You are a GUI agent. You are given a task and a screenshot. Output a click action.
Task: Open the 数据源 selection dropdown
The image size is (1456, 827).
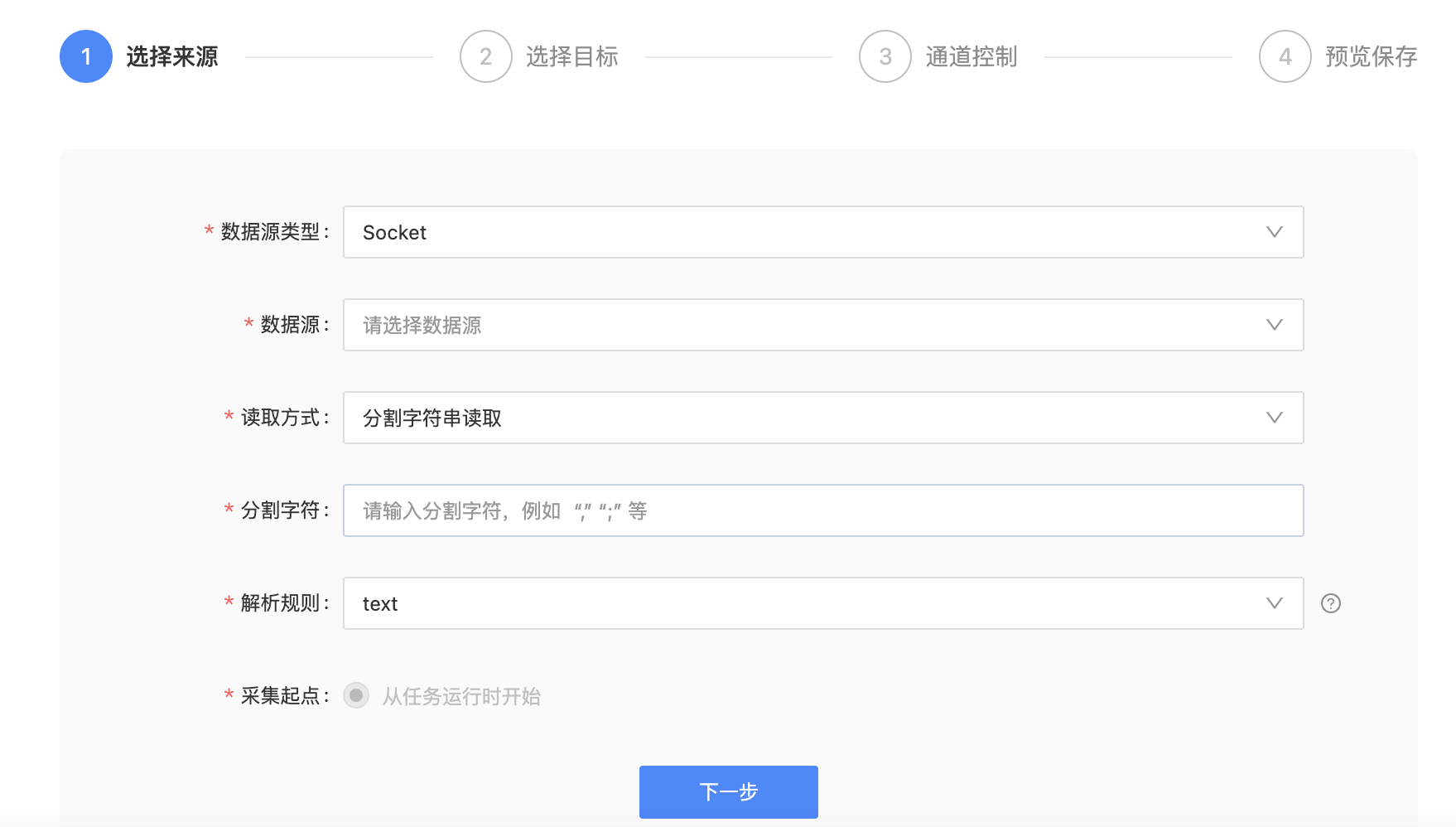[x=823, y=325]
